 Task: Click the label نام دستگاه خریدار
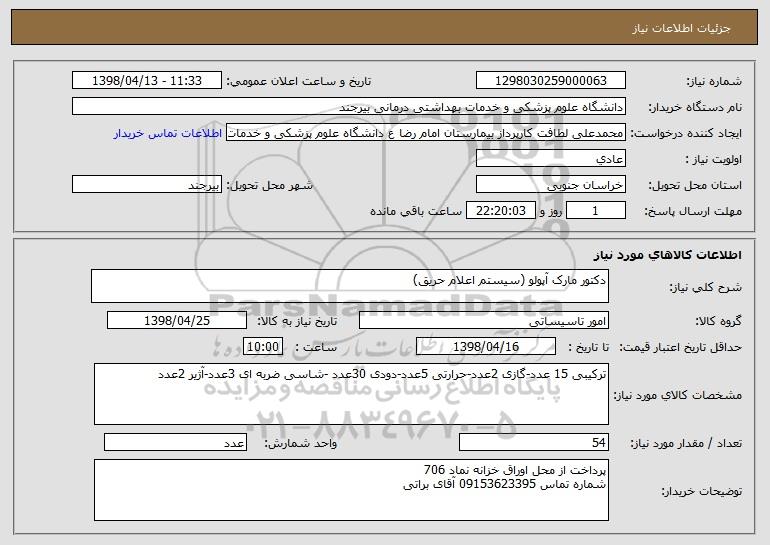[x=695, y=108]
